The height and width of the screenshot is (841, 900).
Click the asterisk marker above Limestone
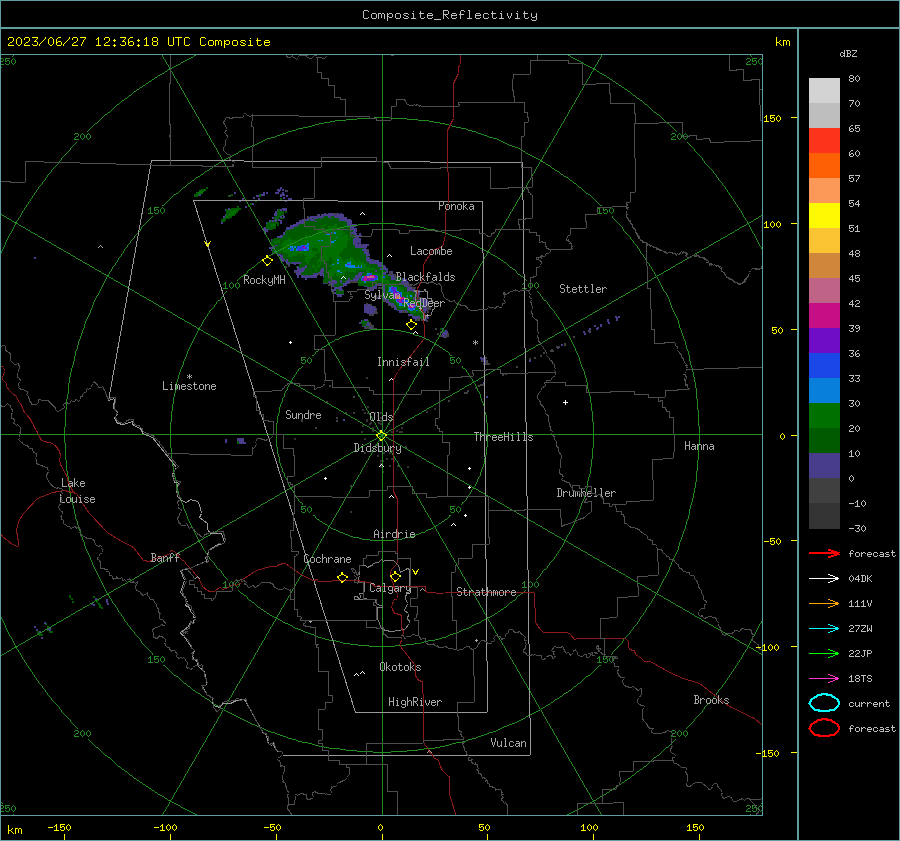189,377
